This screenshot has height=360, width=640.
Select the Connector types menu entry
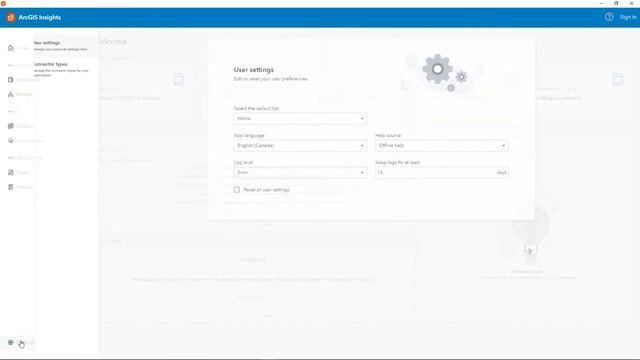click(65, 69)
